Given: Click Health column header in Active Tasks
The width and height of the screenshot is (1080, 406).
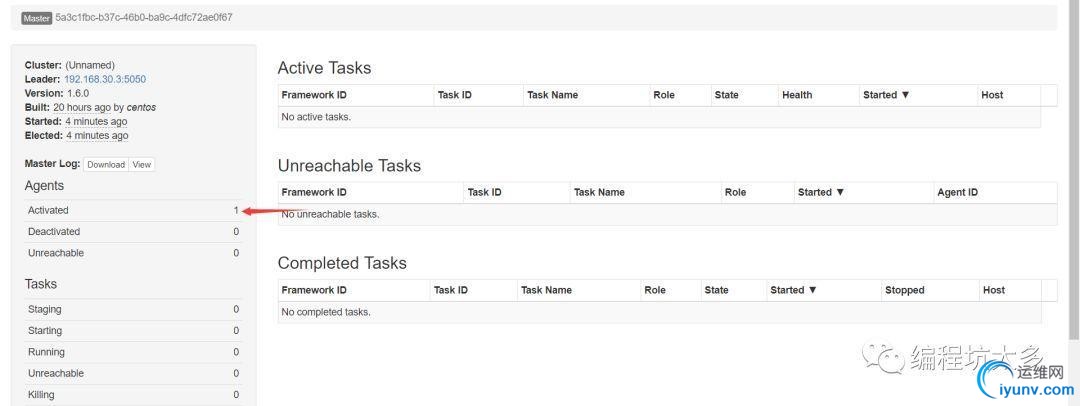Looking at the screenshot, I should 797,95.
